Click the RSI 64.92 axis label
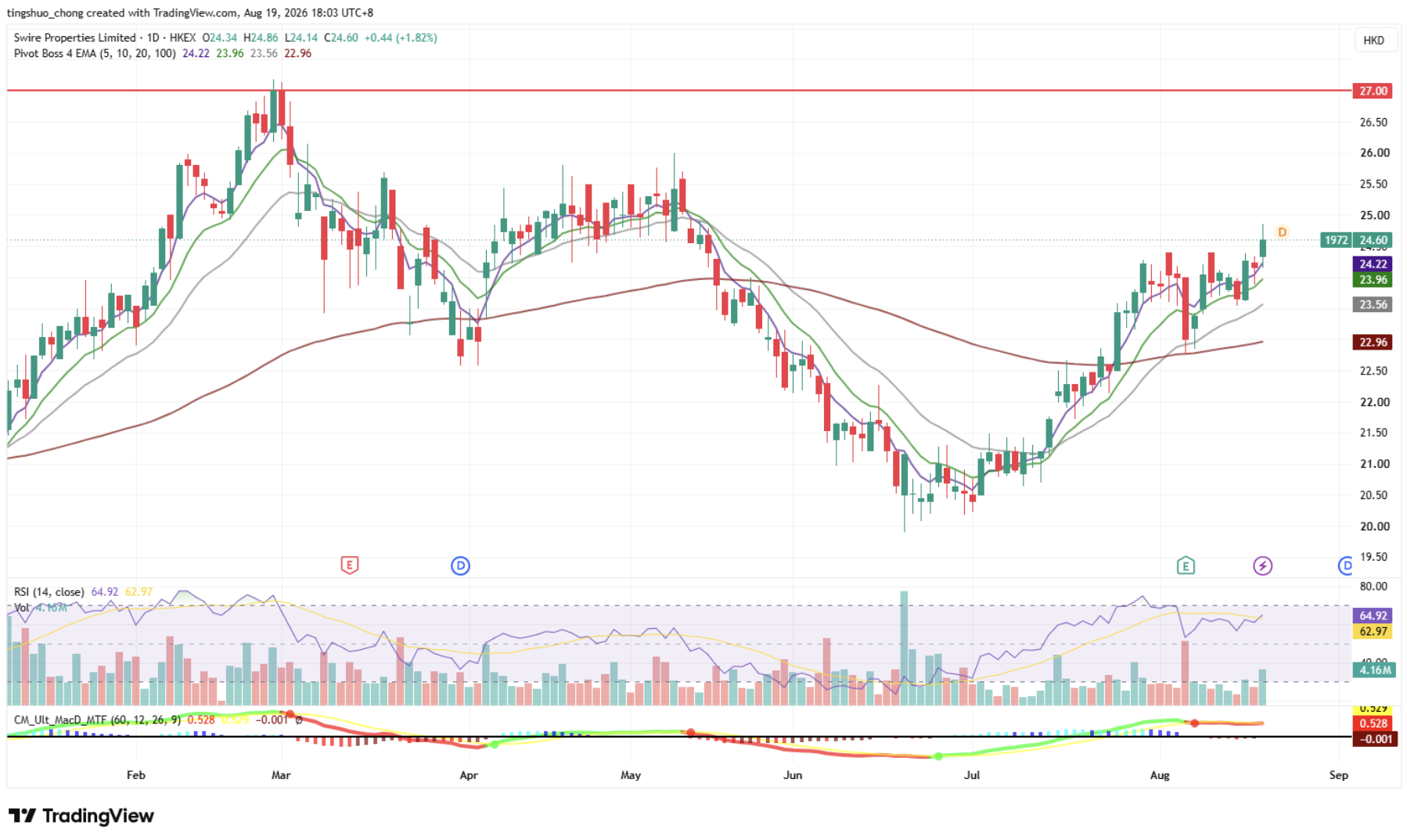Viewport: 1407px width, 840px height. (x=1373, y=616)
